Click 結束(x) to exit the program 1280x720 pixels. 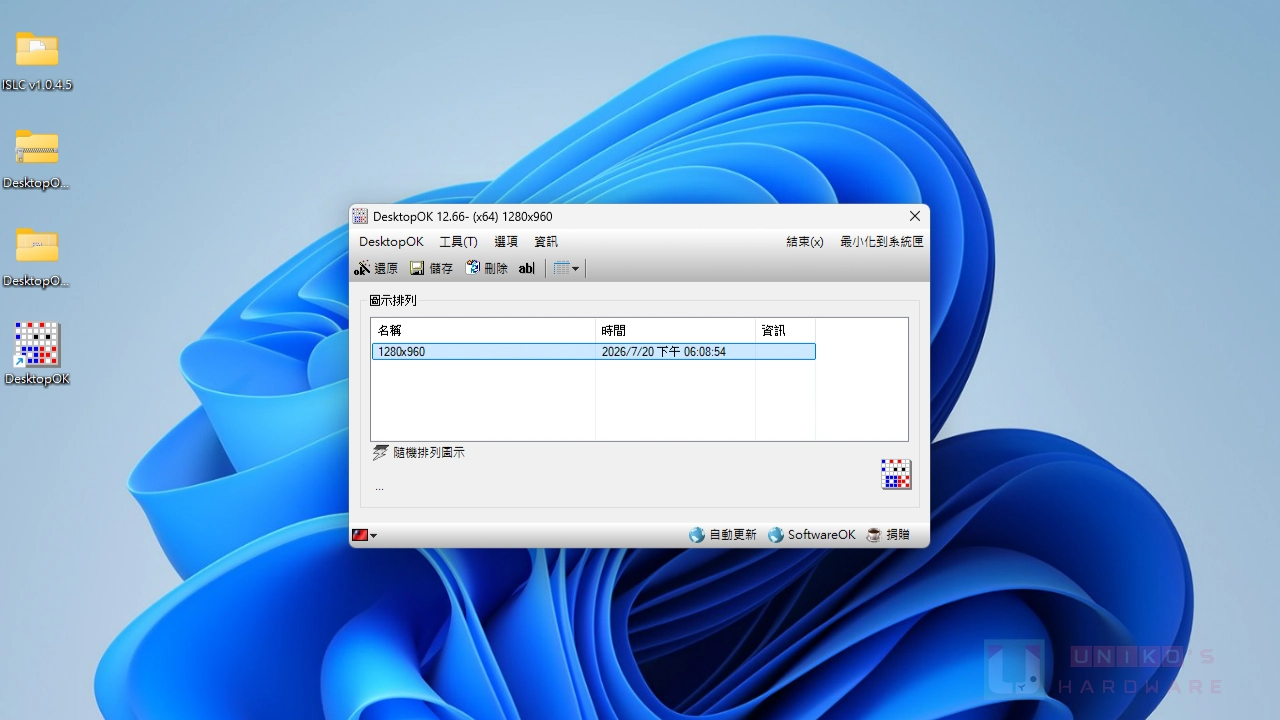click(x=805, y=242)
